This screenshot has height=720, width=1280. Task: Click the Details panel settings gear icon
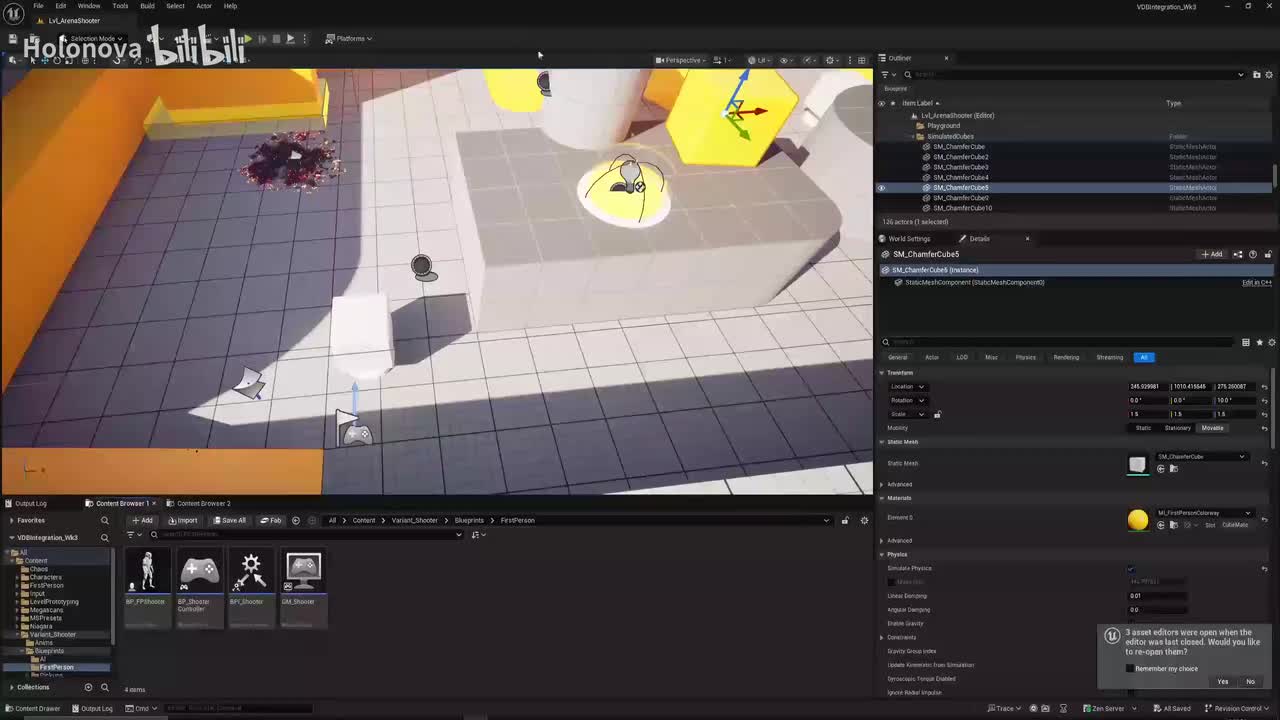click(x=1271, y=342)
